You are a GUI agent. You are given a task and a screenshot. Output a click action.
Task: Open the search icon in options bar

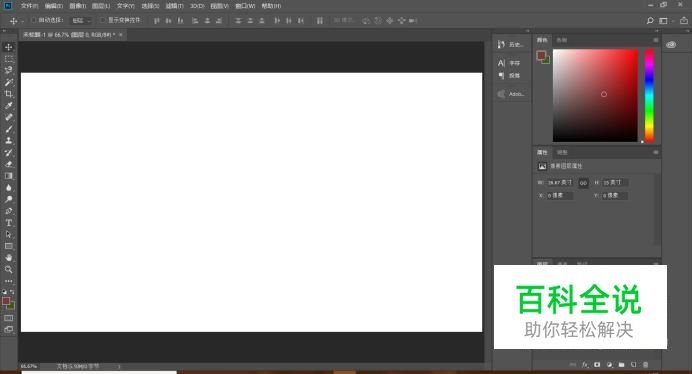tap(650, 21)
